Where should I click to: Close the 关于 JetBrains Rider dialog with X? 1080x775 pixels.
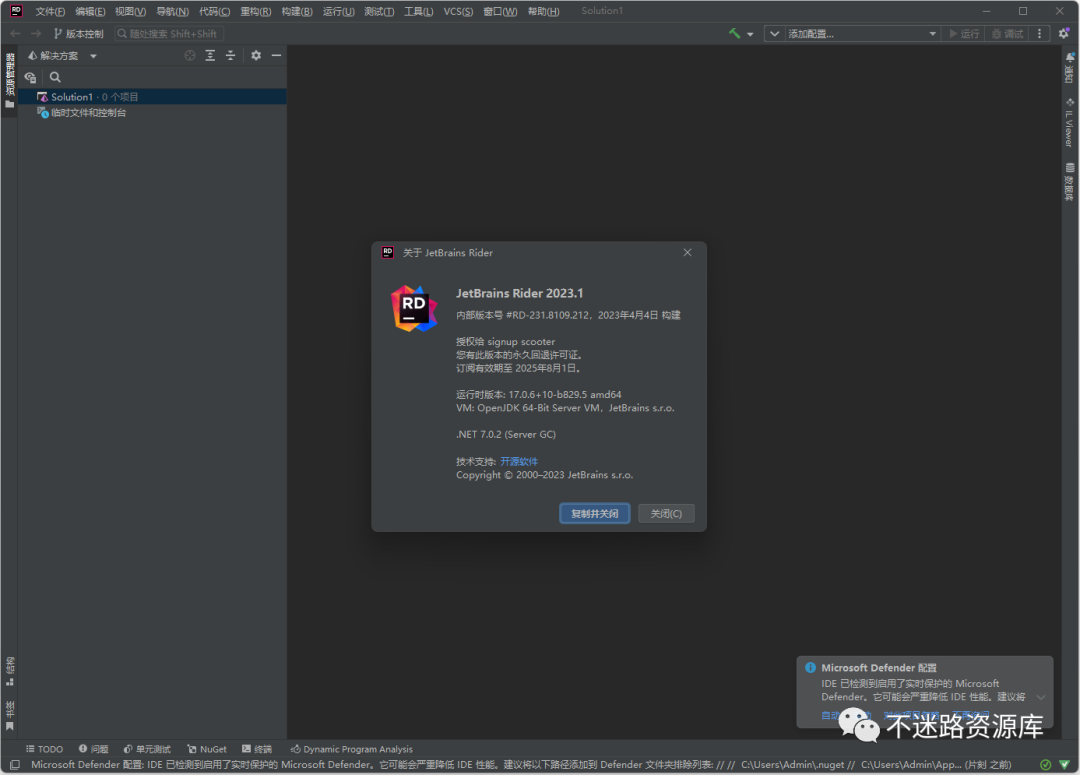687,252
